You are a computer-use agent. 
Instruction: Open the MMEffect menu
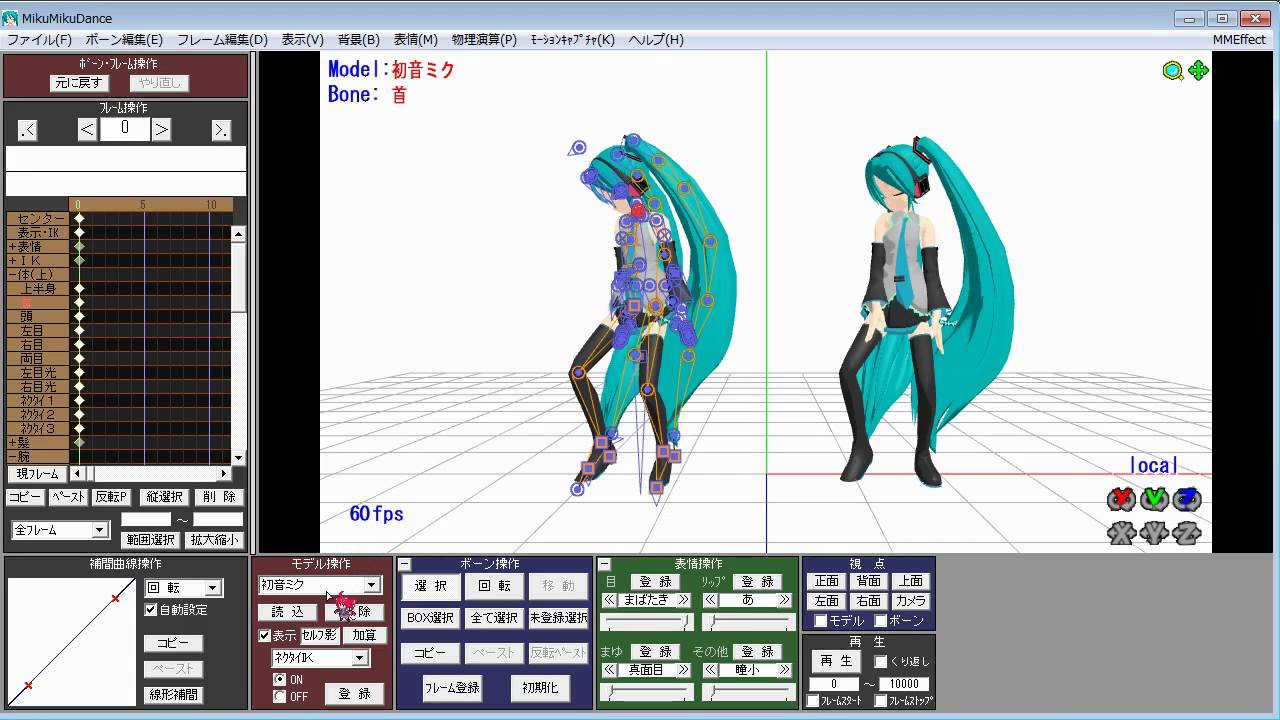[x=1239, y=40]
